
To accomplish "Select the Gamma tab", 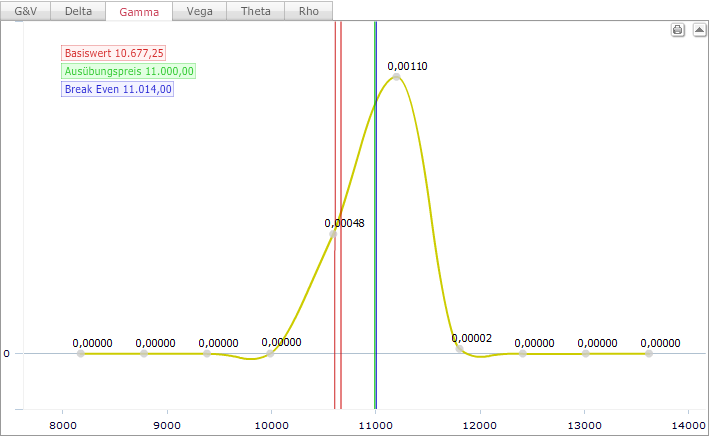I will point(139,12).
